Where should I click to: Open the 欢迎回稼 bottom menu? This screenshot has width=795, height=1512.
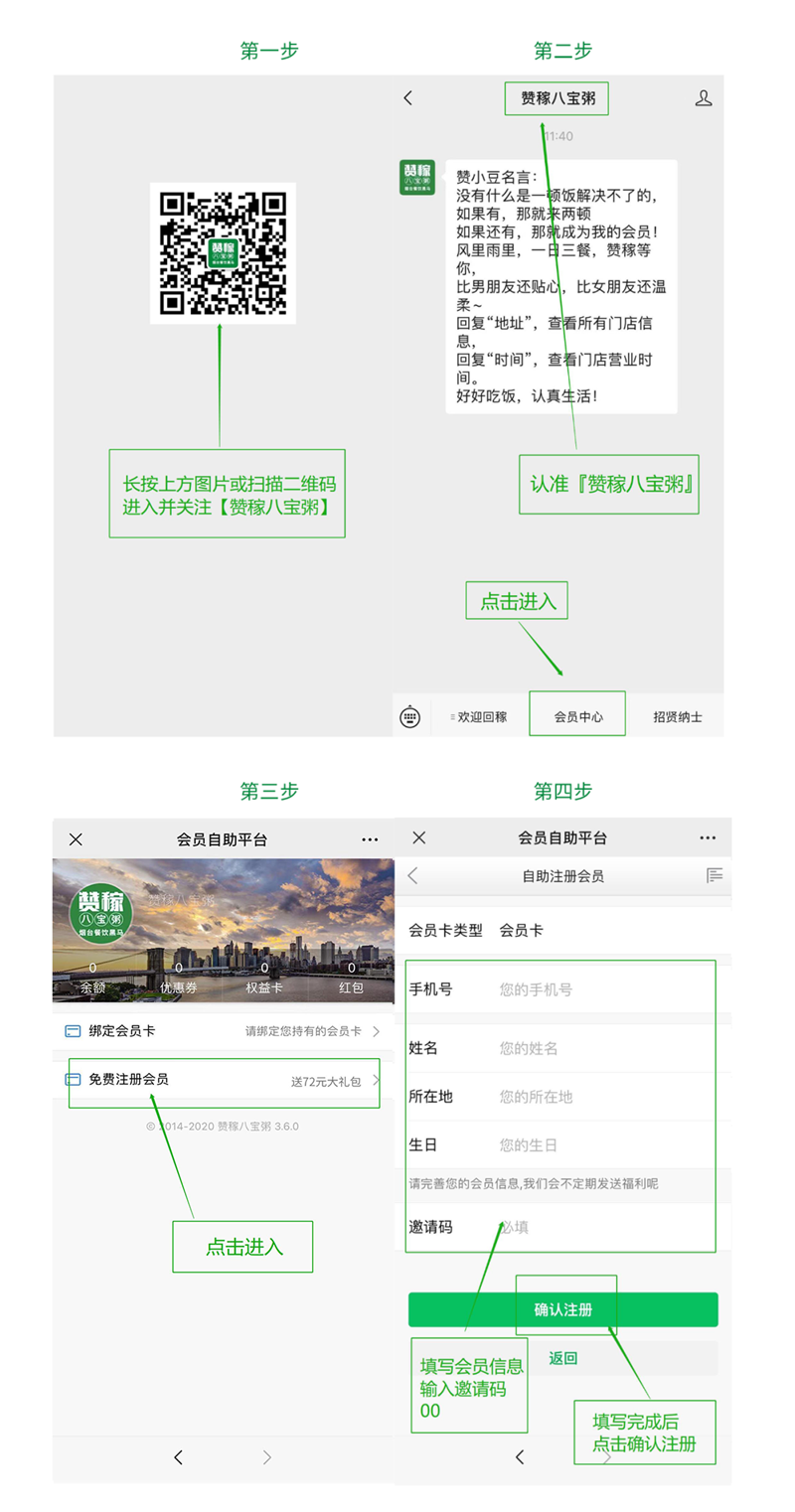[x=480, y=716]
